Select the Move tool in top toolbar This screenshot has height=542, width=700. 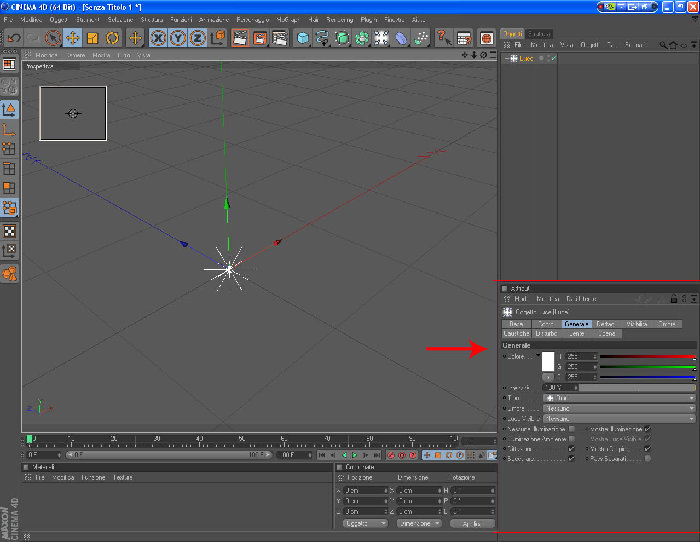click(x=72, y=38)
